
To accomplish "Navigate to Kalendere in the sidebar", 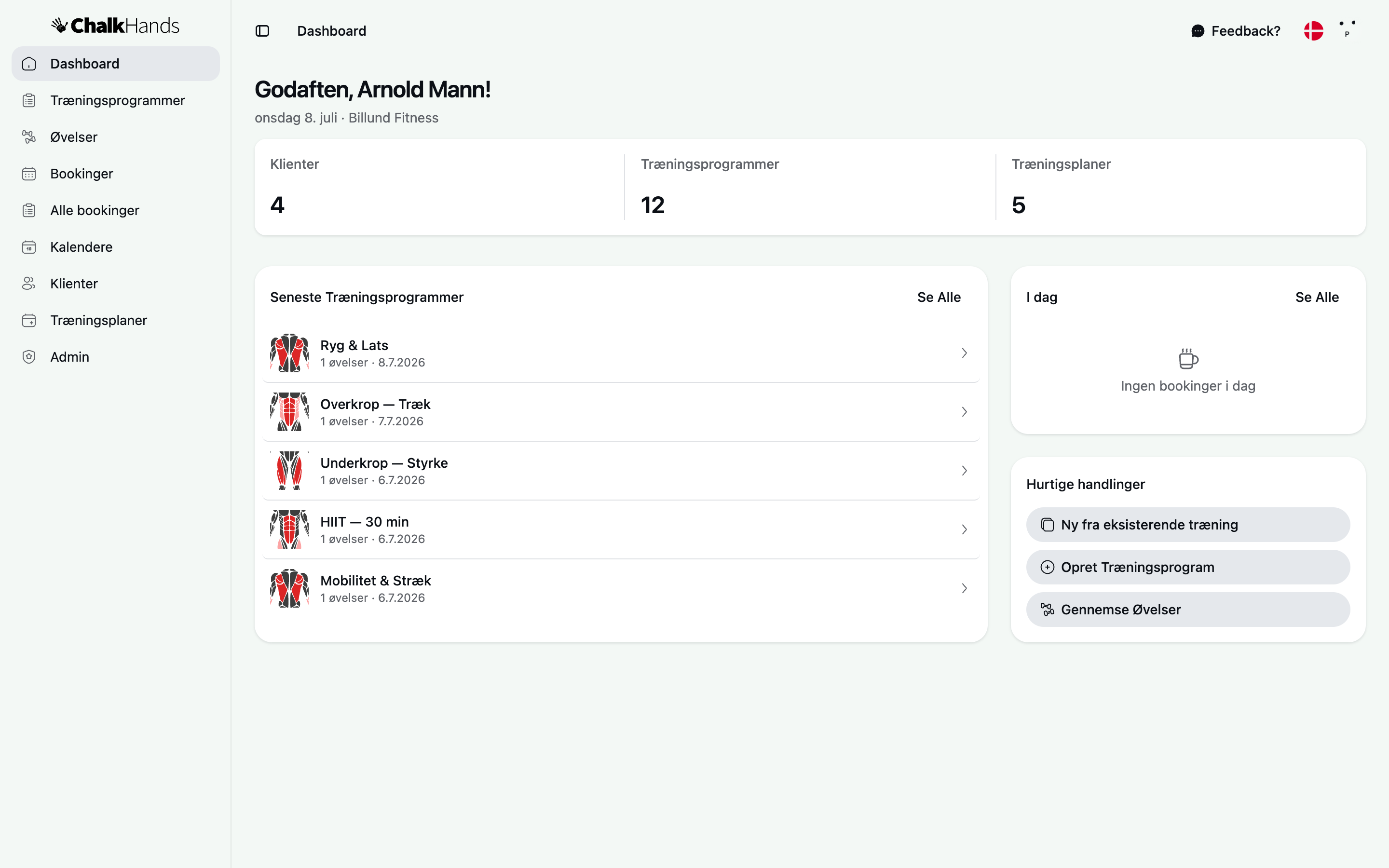I will (x=115, y=247).
